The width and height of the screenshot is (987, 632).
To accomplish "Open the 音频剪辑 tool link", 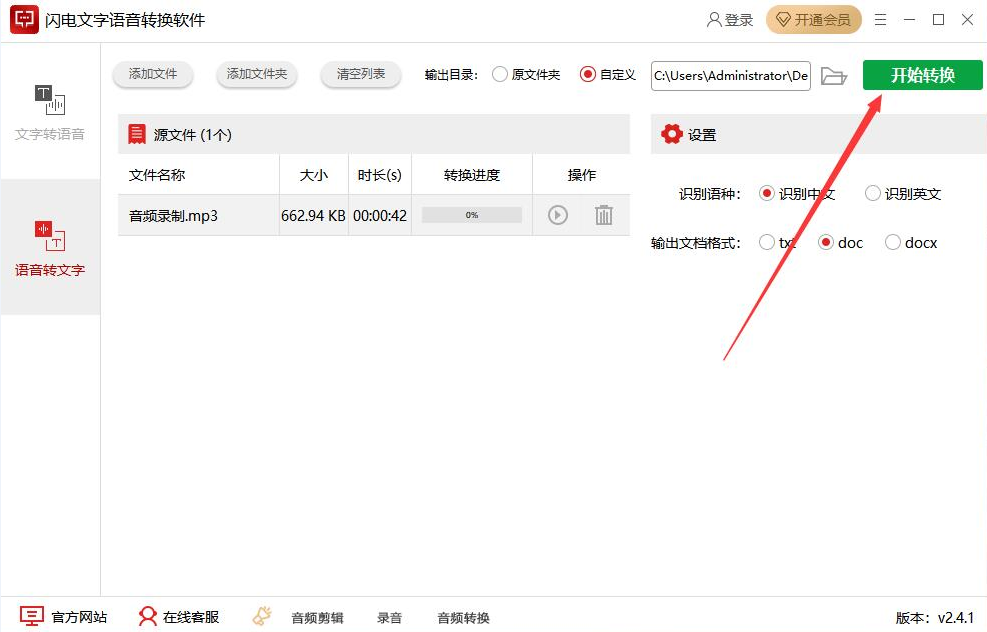I will click(317, 618).
